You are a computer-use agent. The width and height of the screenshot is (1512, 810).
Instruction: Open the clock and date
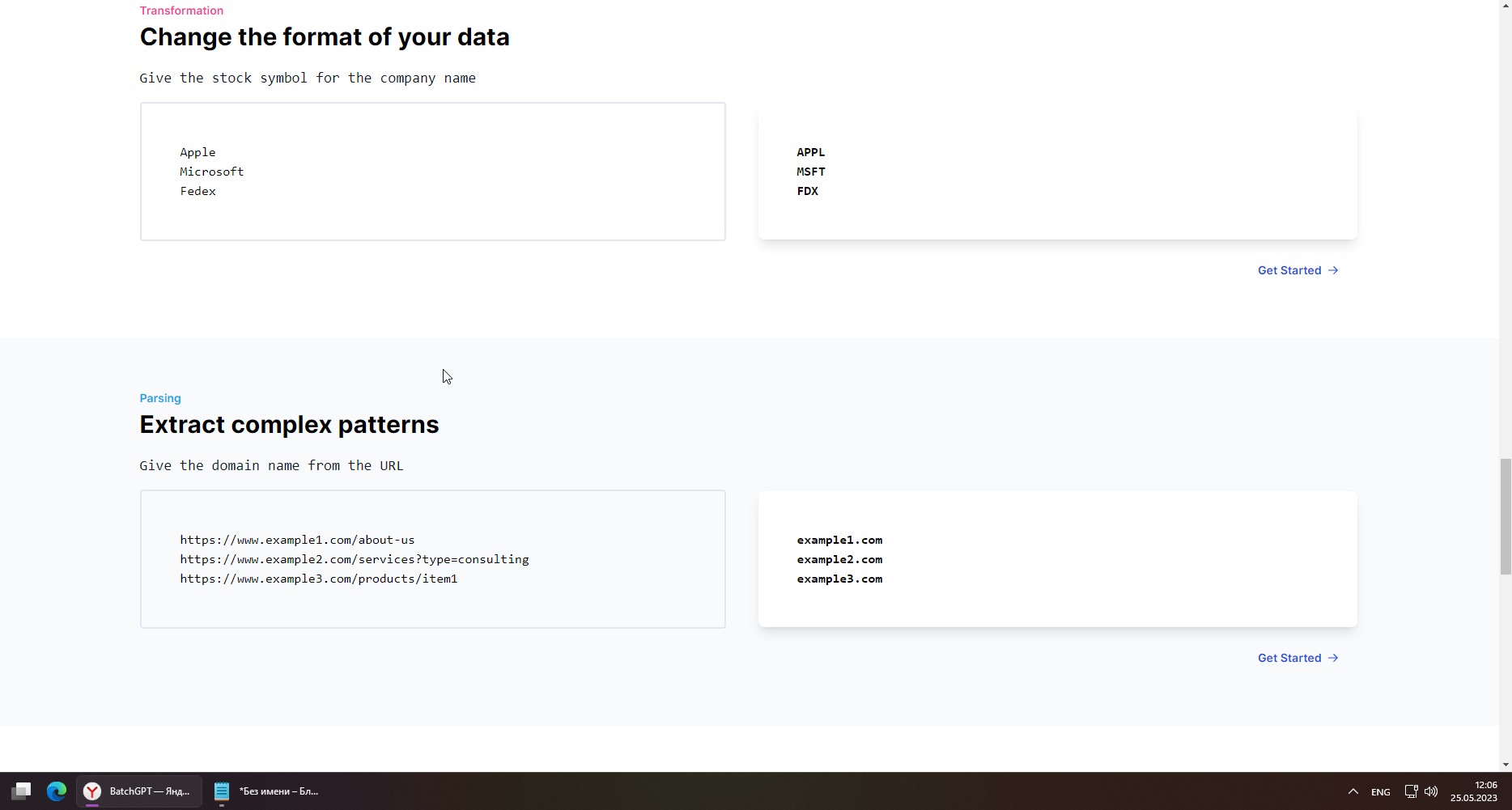[1474, 791]
